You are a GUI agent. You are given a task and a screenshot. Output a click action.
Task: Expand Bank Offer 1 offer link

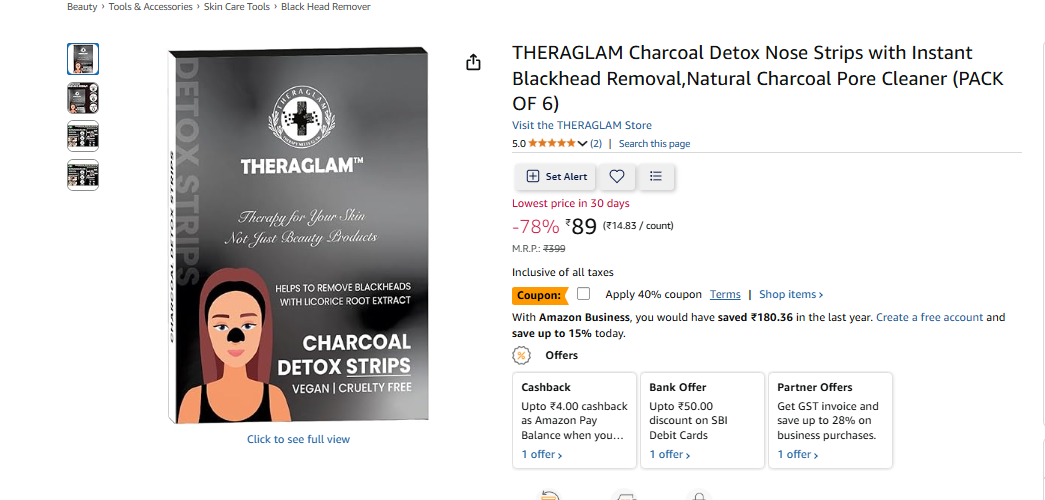(669, 455)
